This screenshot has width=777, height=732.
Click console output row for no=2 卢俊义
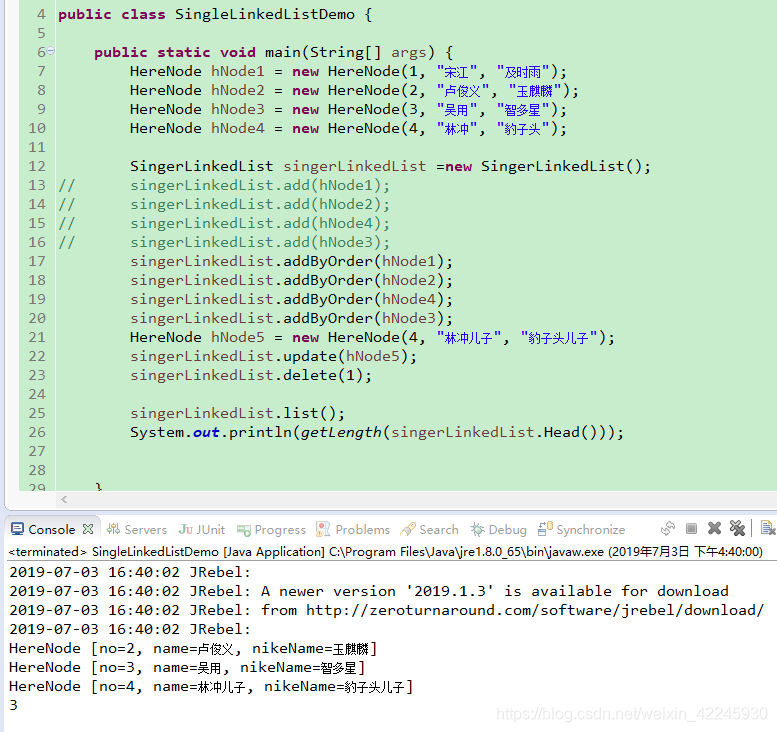193,648
